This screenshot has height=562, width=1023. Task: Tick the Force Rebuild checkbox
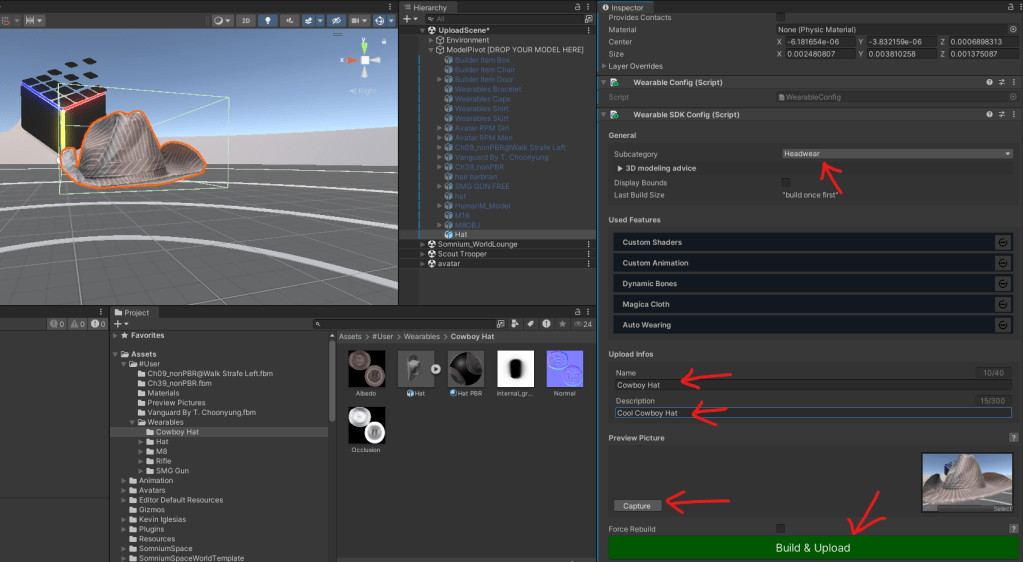coord(781,528)
